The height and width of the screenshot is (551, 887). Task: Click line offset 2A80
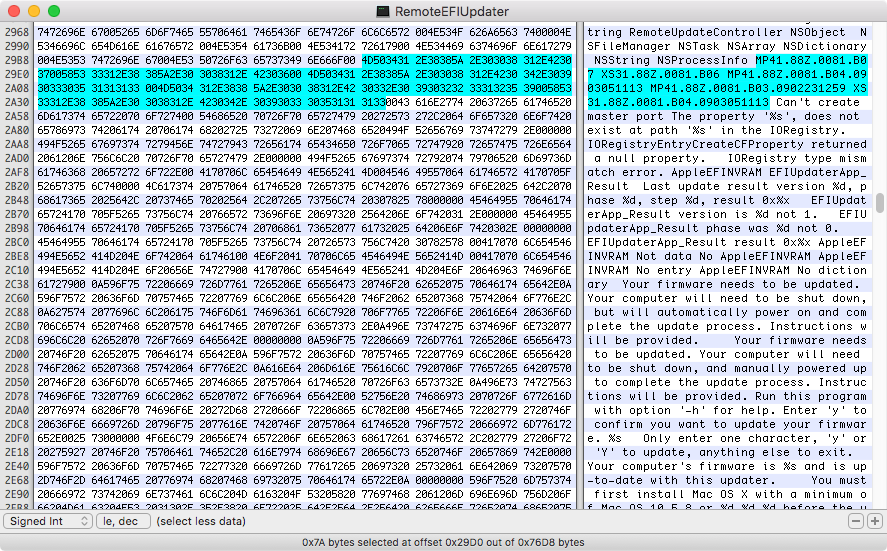[x=17, y=130]
